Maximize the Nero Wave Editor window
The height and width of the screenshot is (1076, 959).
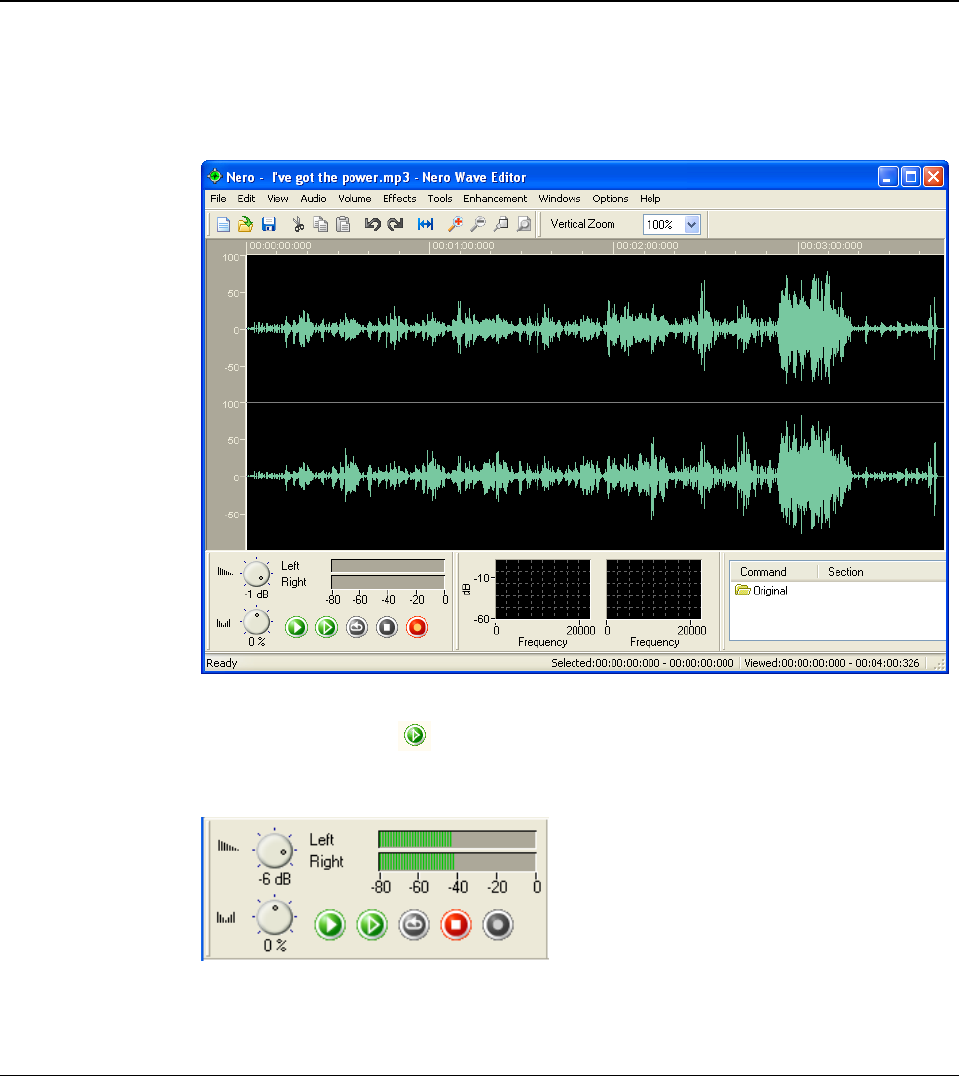click(x=911, y=177)
